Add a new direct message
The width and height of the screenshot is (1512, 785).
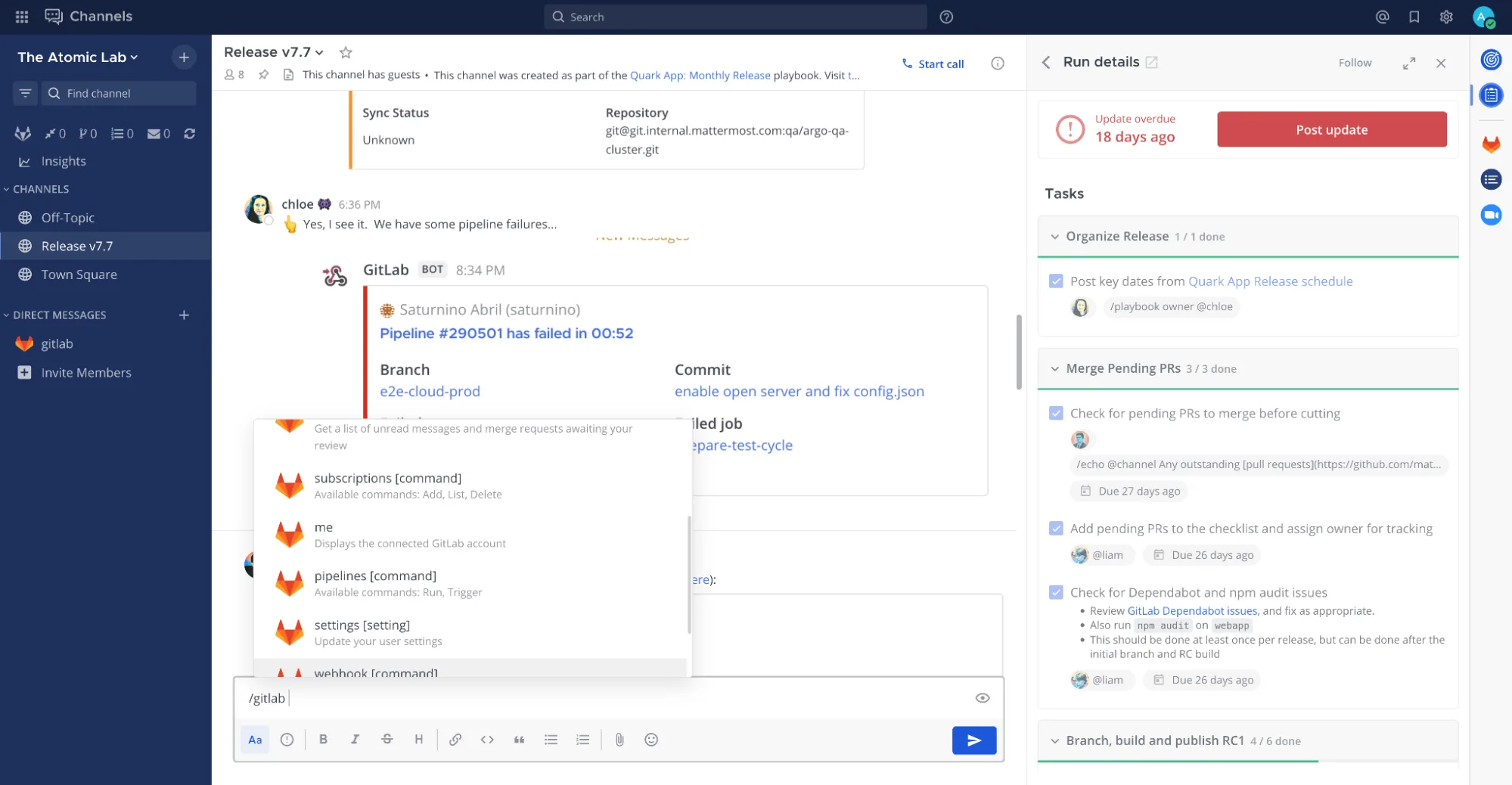click(x=184, y=315)
